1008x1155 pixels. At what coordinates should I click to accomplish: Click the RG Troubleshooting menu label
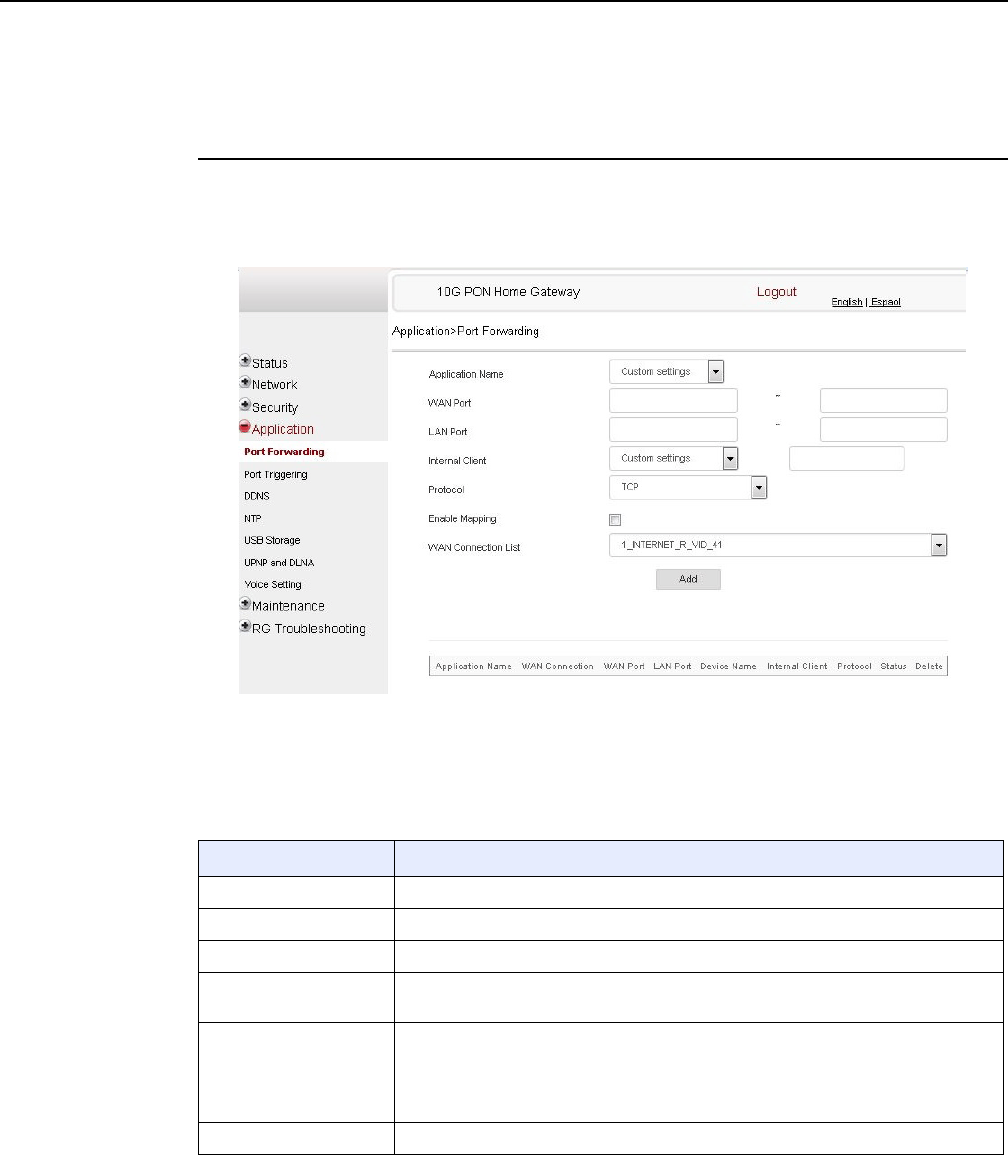[309, 628]
